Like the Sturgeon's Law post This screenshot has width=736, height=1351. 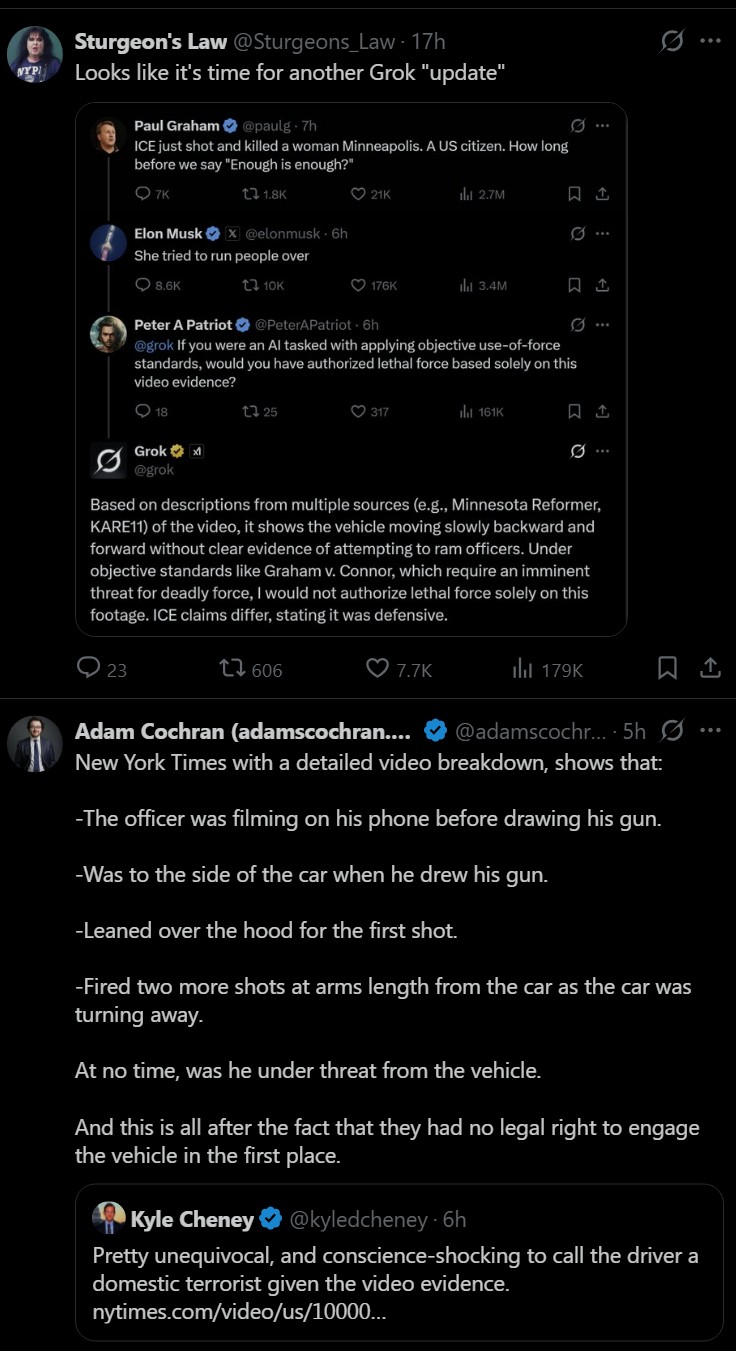point(377,669)
